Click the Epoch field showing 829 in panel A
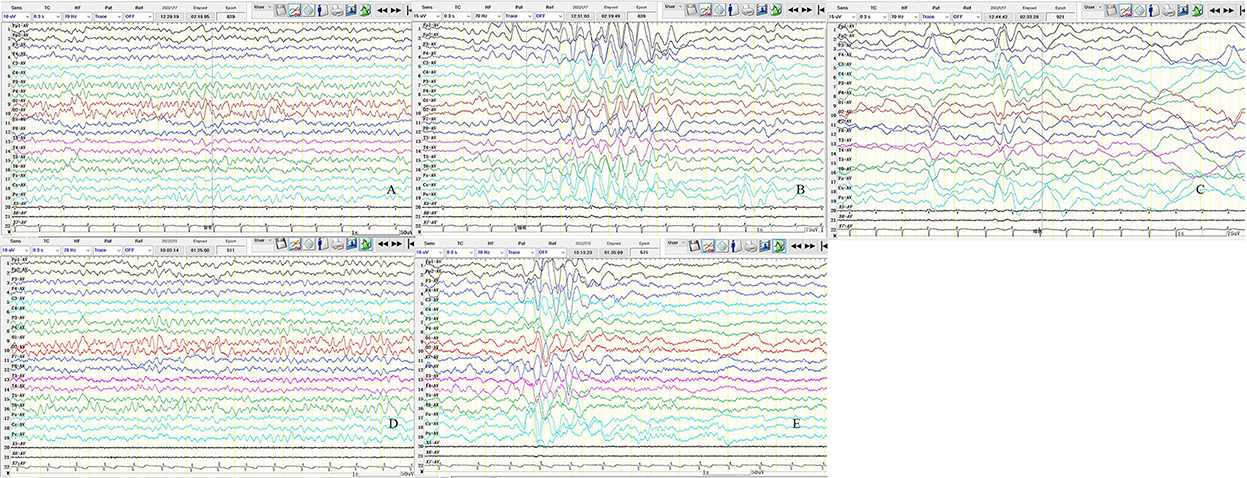This screenshot has width=1247, height=478. [x=231, y=16]
